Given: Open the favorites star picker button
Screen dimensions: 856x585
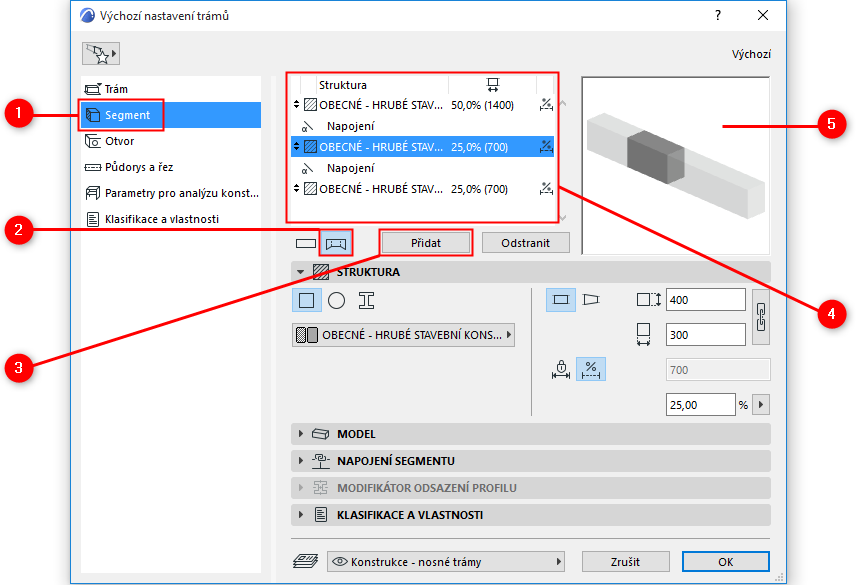Looking at the screenshot, I should 101,53.
